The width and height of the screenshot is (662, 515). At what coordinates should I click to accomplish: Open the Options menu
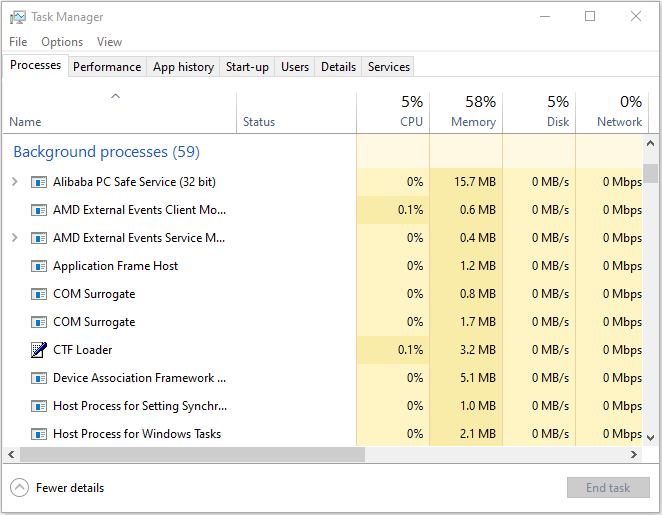62,42
